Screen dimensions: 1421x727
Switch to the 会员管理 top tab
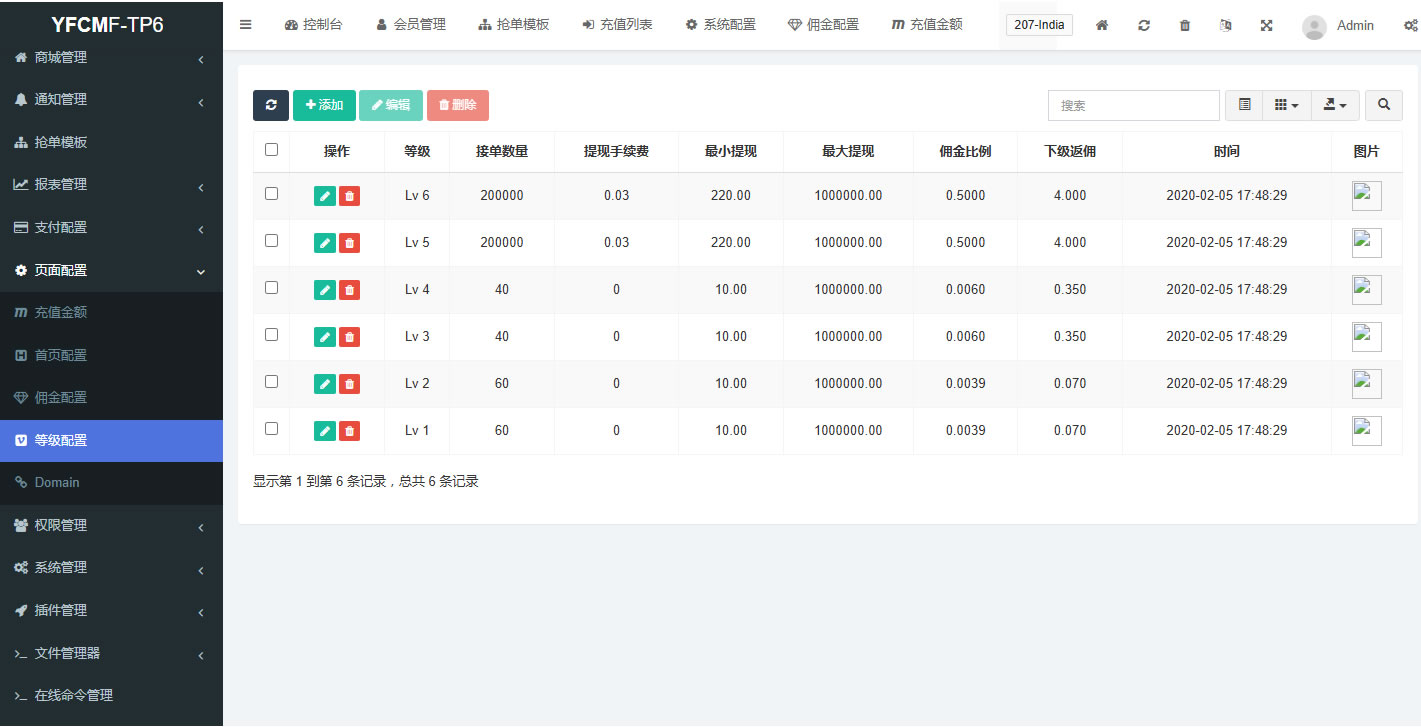(411, 25)
